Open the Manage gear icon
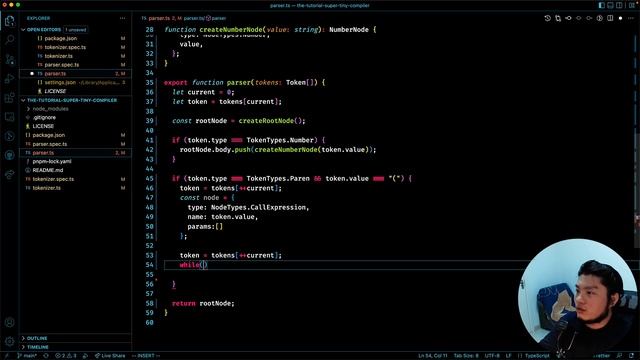640x360 pixels. tap(9, 341)
